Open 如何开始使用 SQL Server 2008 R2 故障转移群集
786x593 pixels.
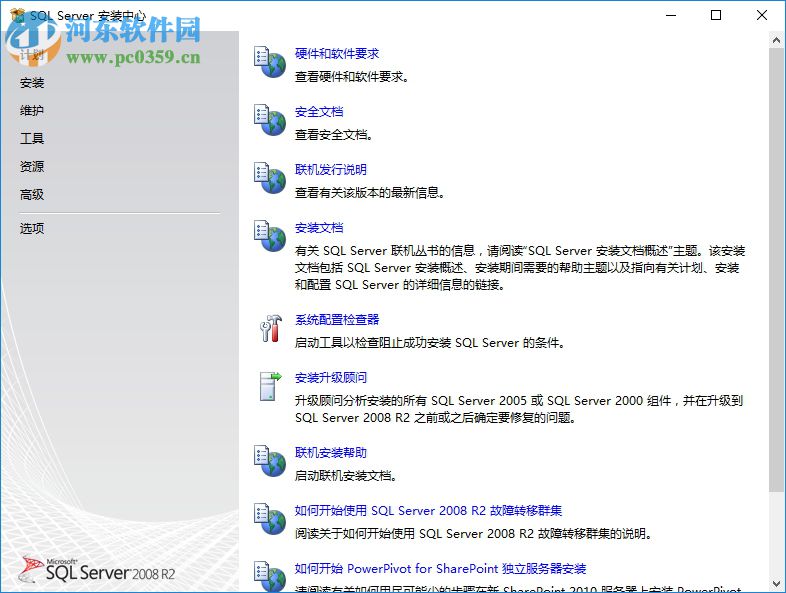[x=429, y=511]
